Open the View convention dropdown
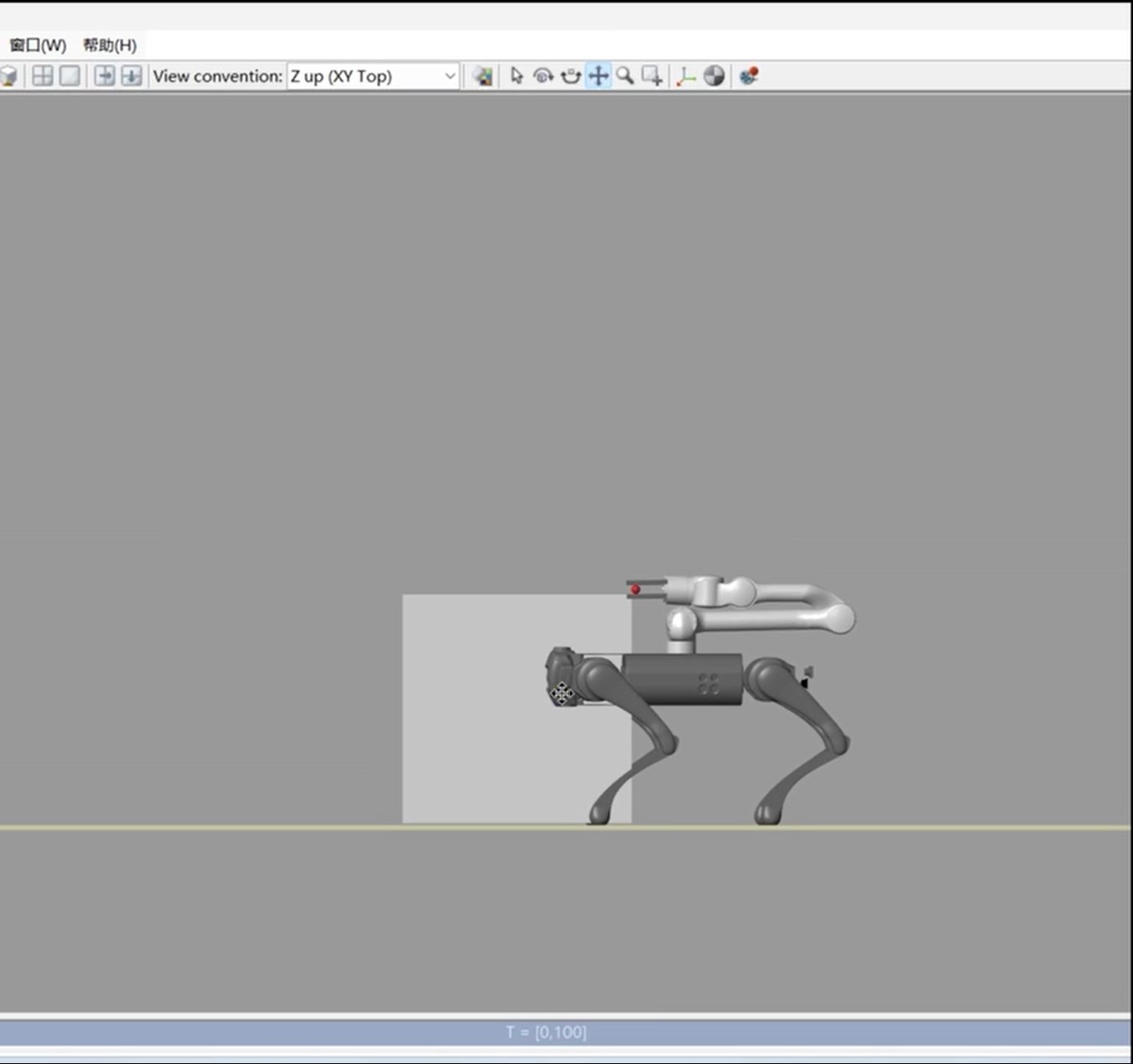Image resolution: width=1133 pixels, height=1064 pixels. [x=450, y=76]
